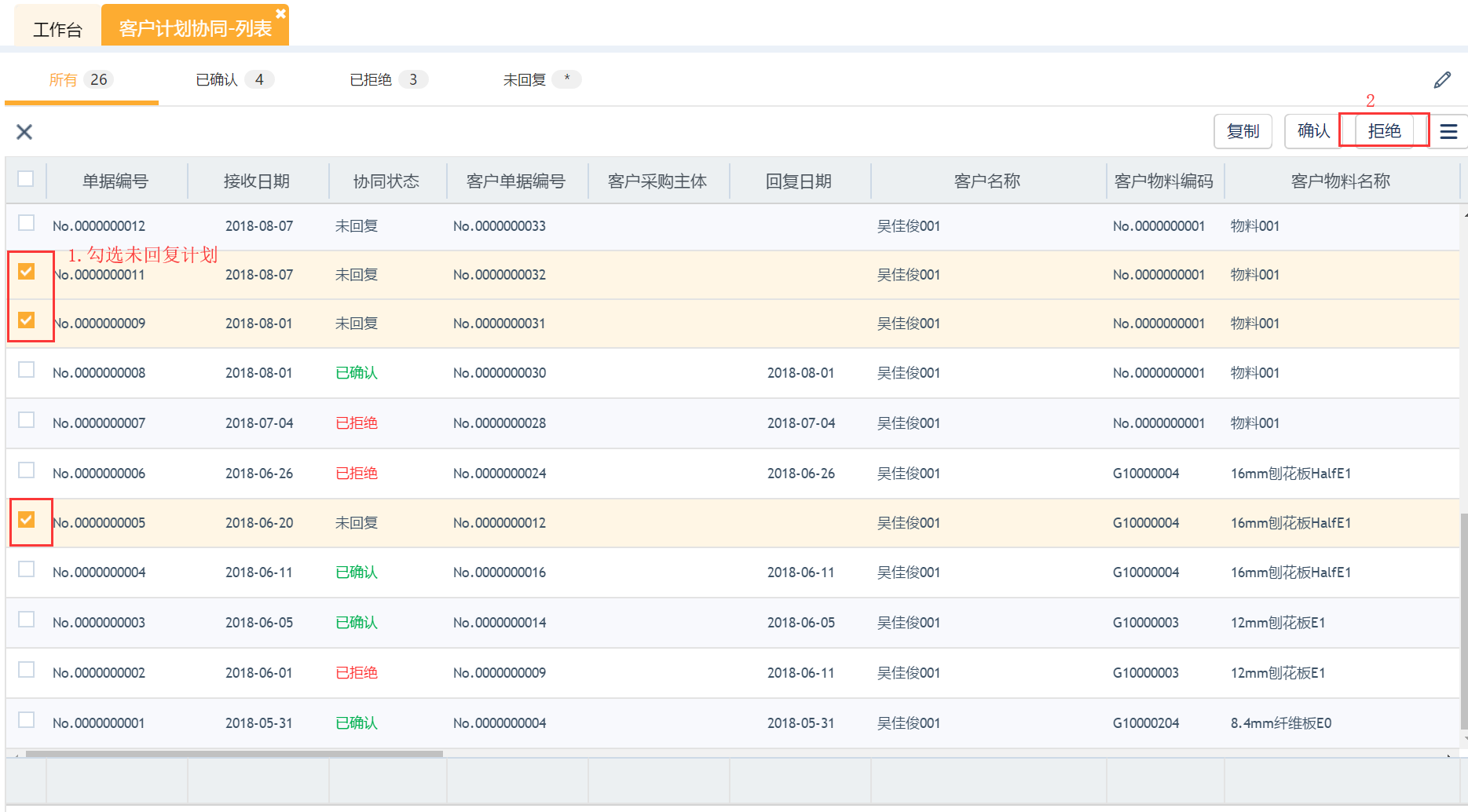The width and height of the screenshot is (1468, 812).
Task: Close the 客户计划协同-列表 tab
Action: (x=280, y=13)
